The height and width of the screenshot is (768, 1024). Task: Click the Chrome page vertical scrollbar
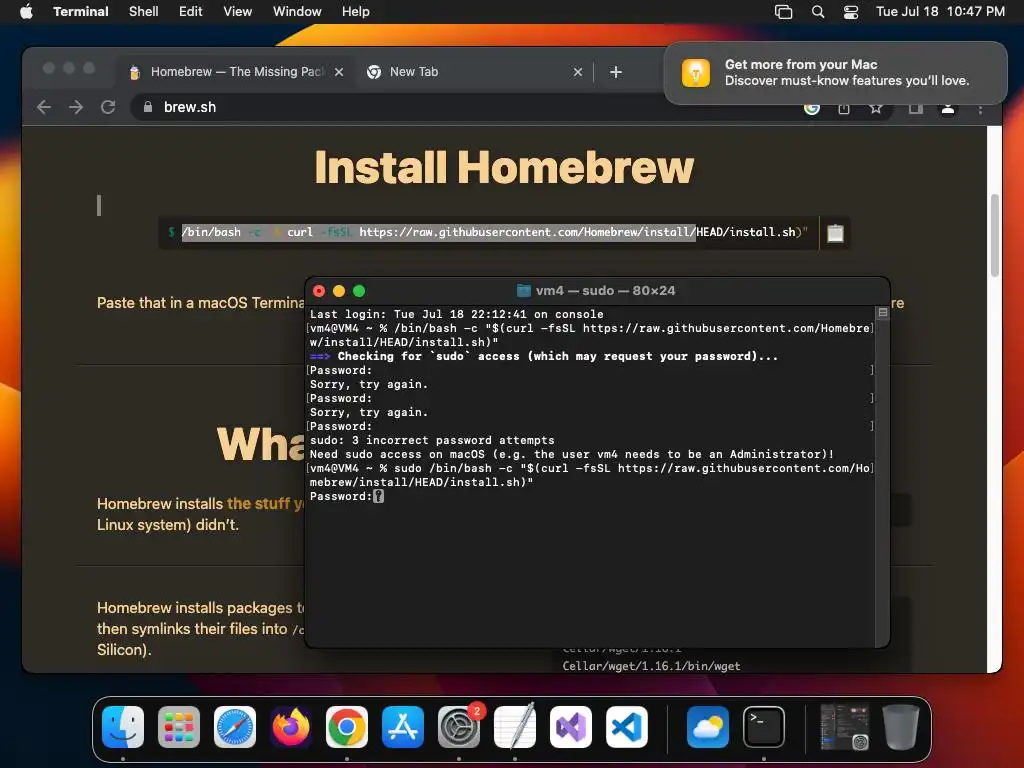click(995, 235)
